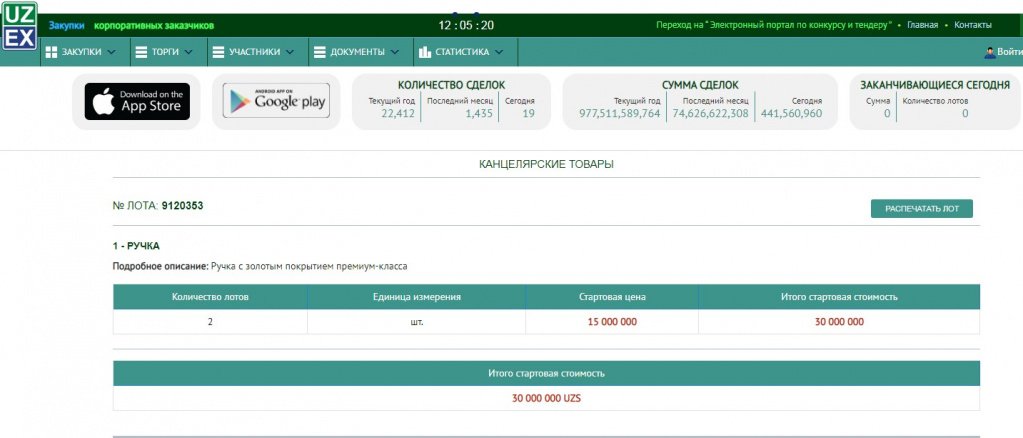Follow the Главная link in header
Viewport: 1023px width, 438px height.
[x=922, y=25]
